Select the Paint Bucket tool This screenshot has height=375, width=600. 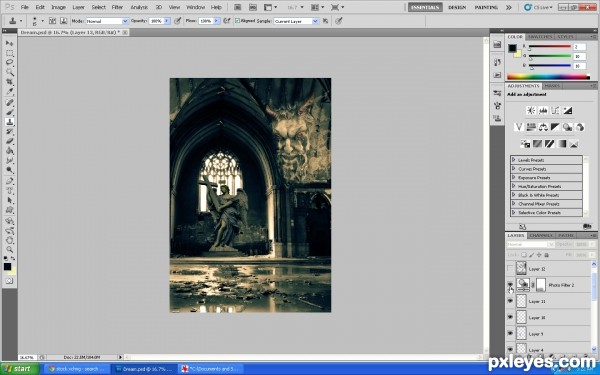pos(10,151)
